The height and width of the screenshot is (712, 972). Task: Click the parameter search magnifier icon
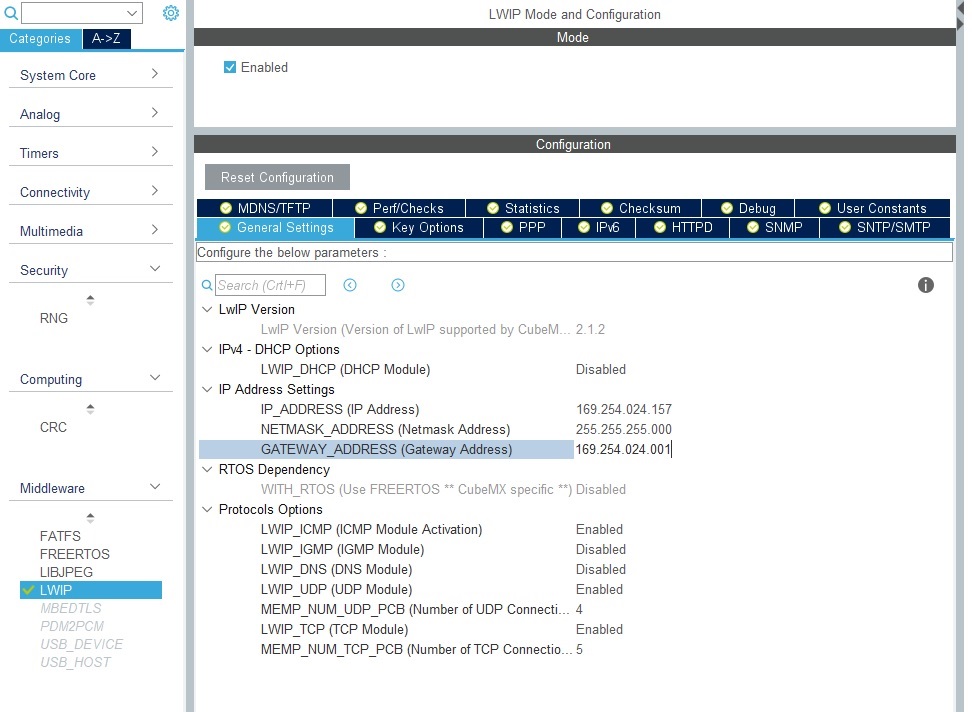pyautogui.click(x=206, y=285)
